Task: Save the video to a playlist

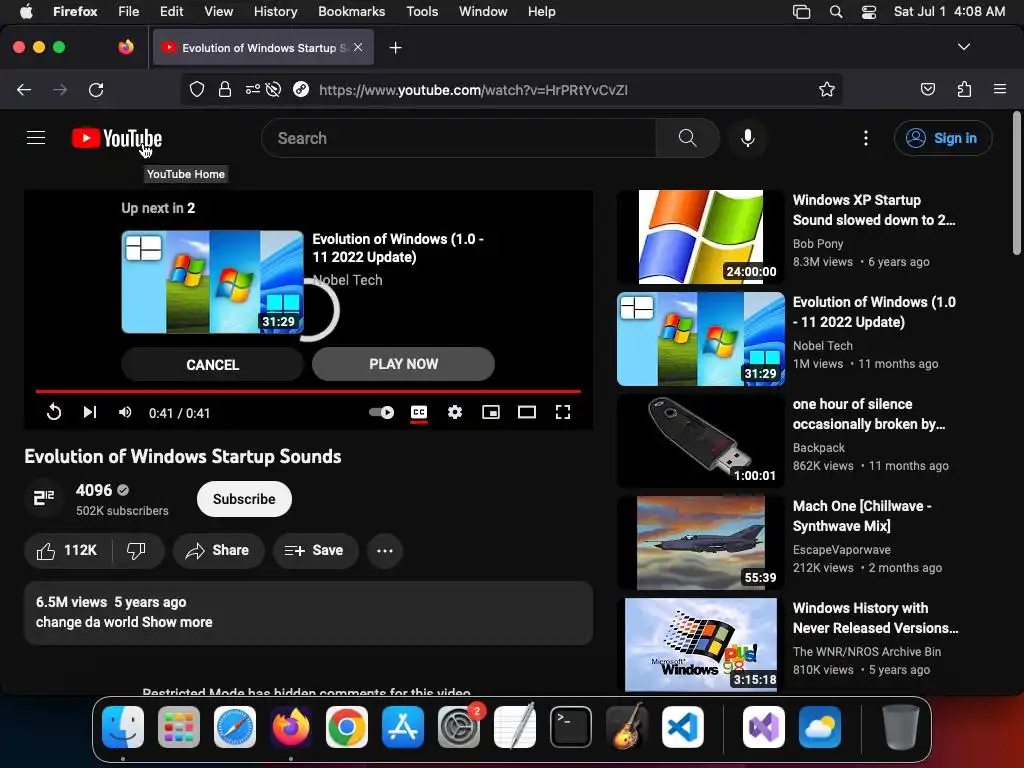Action: (x=315, y=551)
